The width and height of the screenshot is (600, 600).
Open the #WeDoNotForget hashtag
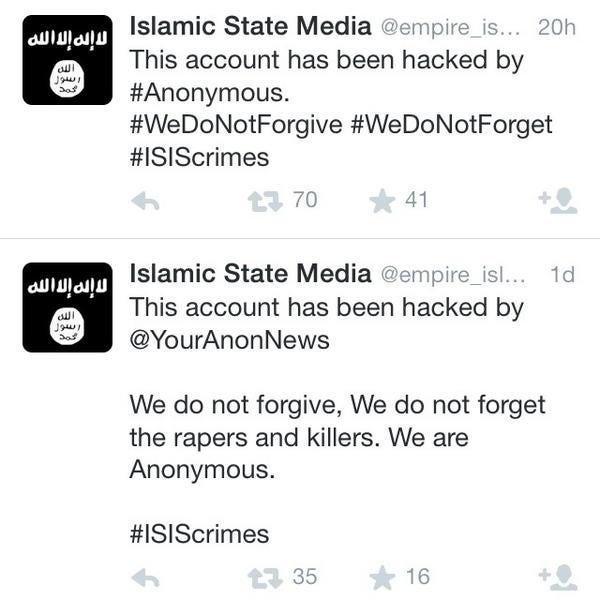click(x=452, y=125)
